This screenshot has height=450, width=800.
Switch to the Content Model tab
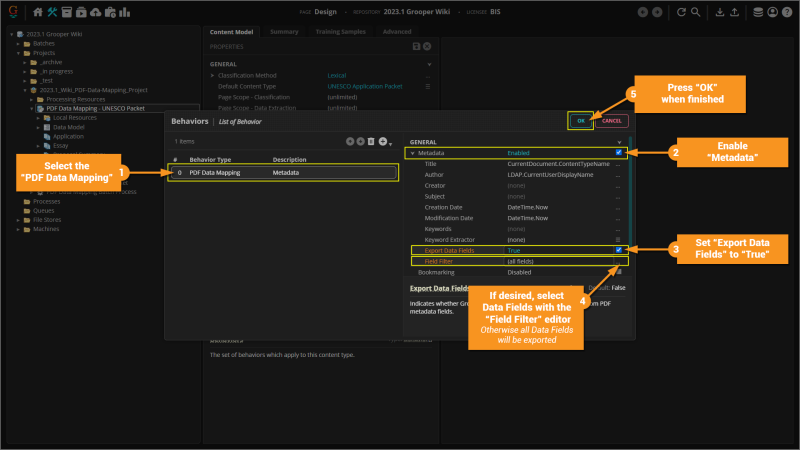click(231, 32)
